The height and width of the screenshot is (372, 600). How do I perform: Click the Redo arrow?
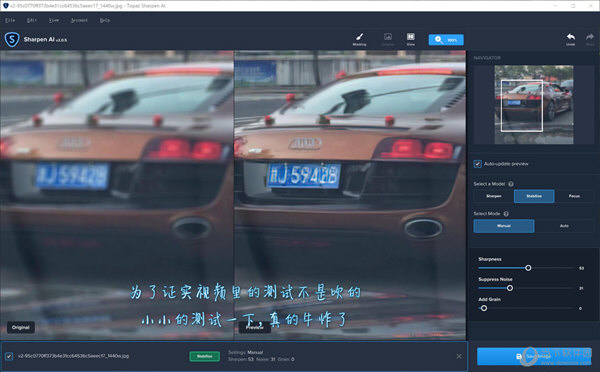590,39
